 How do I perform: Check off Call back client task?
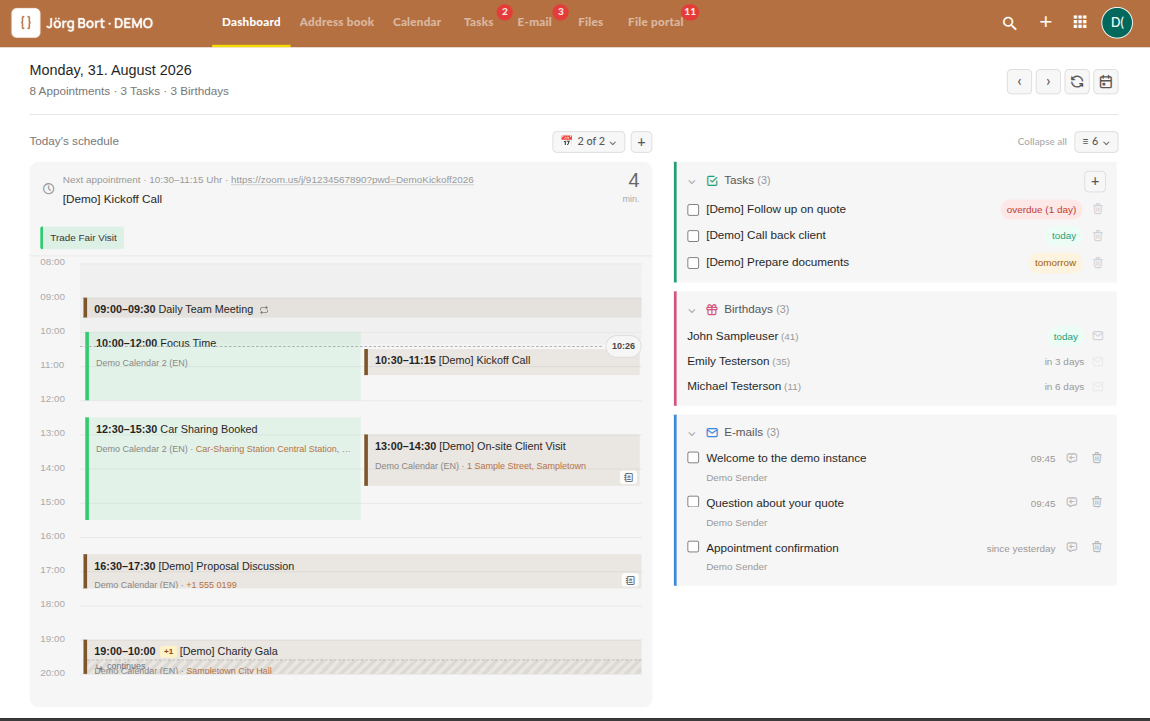tap(693, 236)
